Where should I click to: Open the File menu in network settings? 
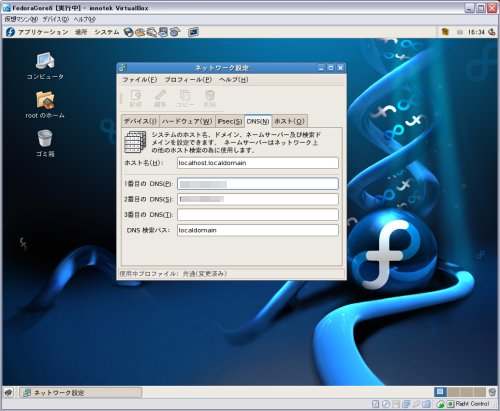click(x=139, y=80)
